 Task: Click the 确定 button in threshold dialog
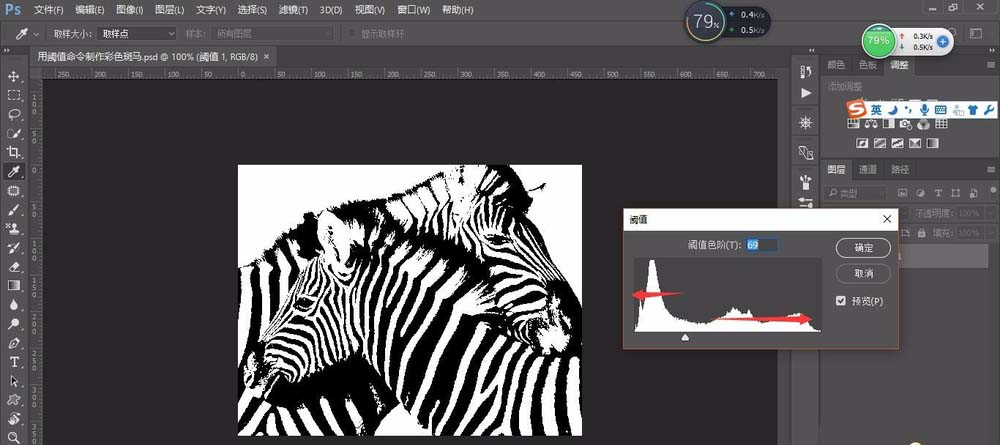coord(863,248)
